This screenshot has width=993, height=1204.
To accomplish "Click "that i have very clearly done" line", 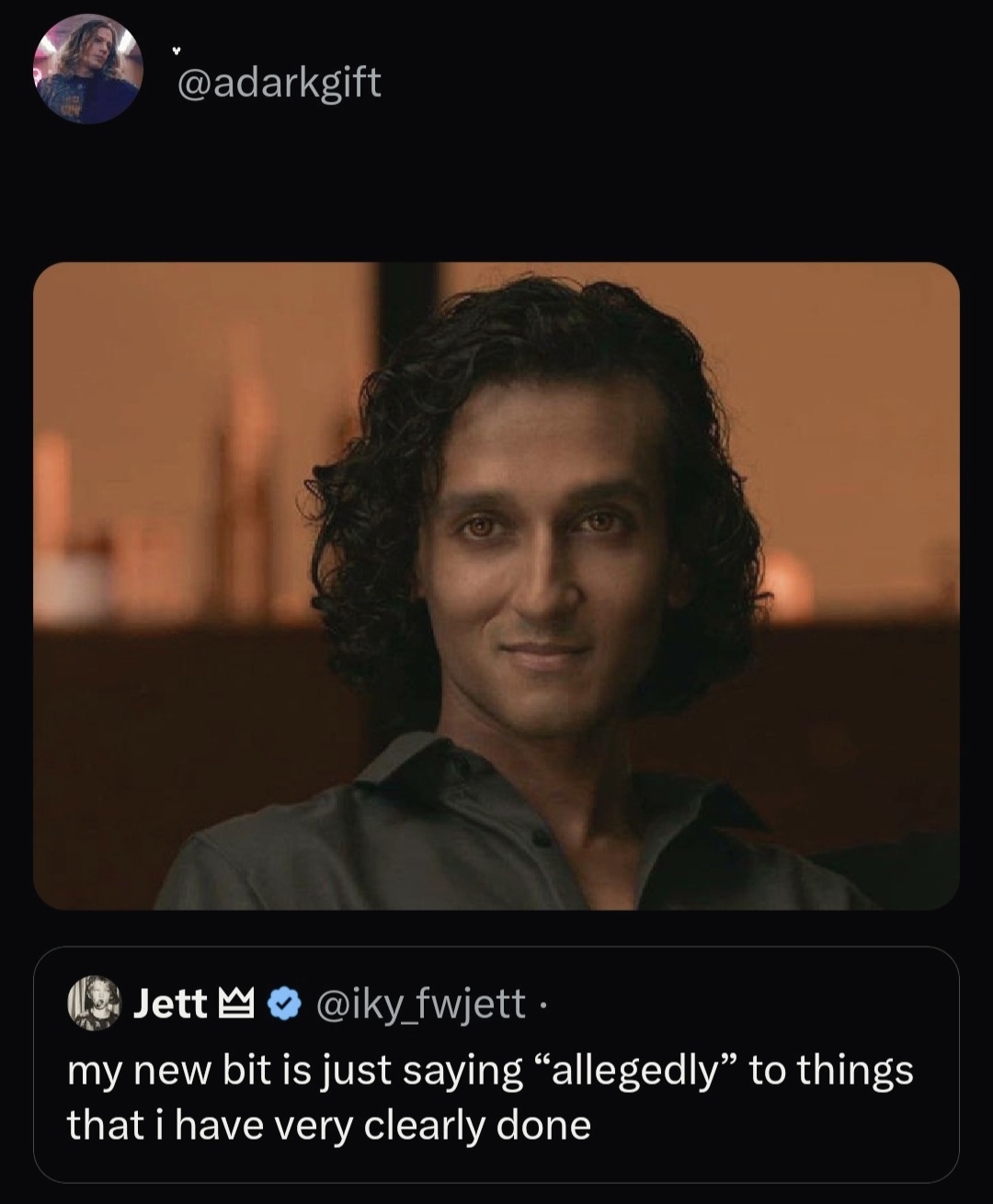I will click(329, 1125).
